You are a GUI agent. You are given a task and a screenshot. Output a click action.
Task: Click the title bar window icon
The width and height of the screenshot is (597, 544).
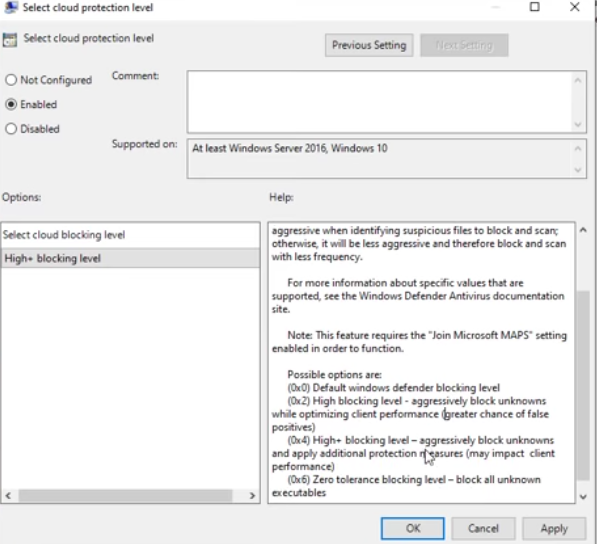coord(10,7)
